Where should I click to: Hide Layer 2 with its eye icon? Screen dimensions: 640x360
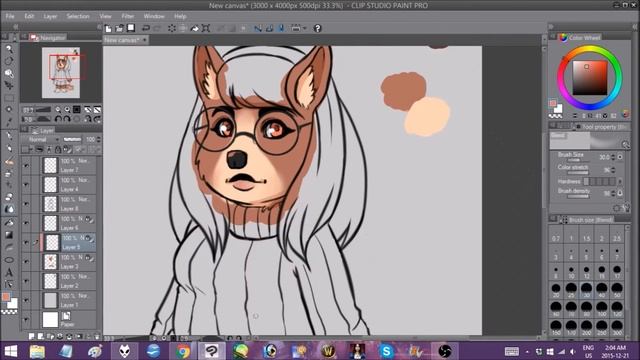point(27,281)
